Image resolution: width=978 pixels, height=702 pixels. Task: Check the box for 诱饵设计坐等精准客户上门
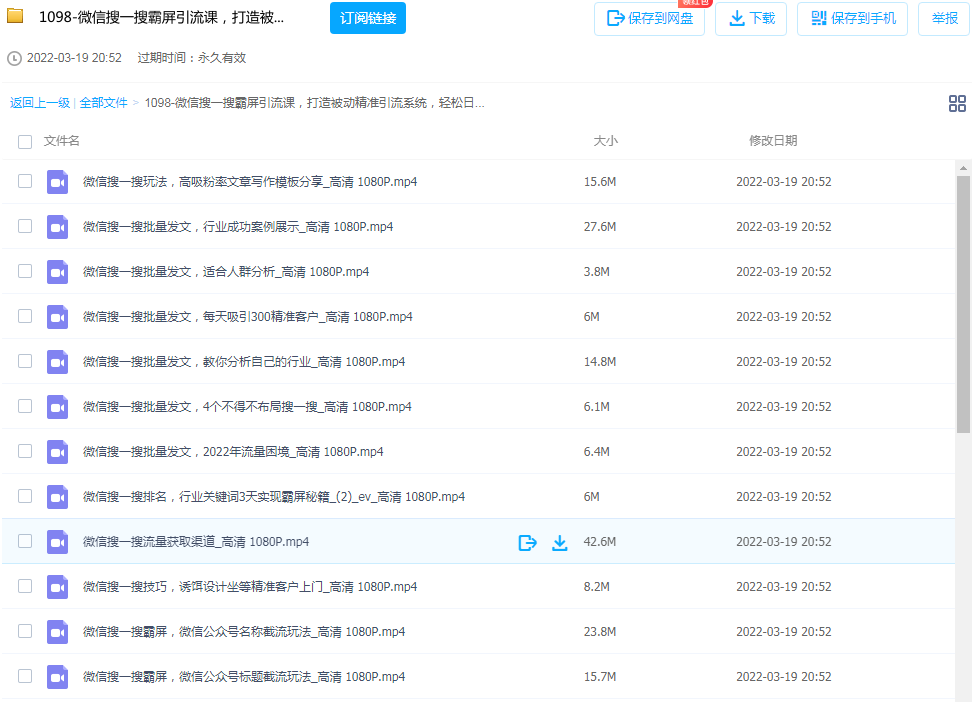coord(25,585)
